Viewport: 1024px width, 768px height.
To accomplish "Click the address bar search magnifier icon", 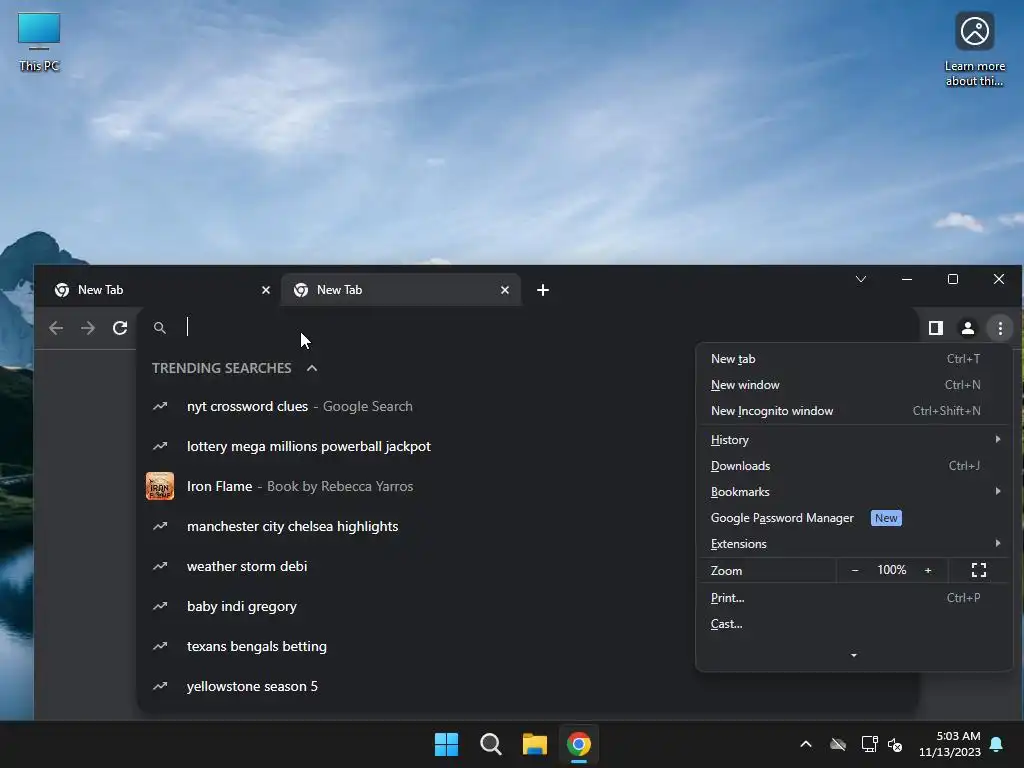I will [x=159, y=328].
